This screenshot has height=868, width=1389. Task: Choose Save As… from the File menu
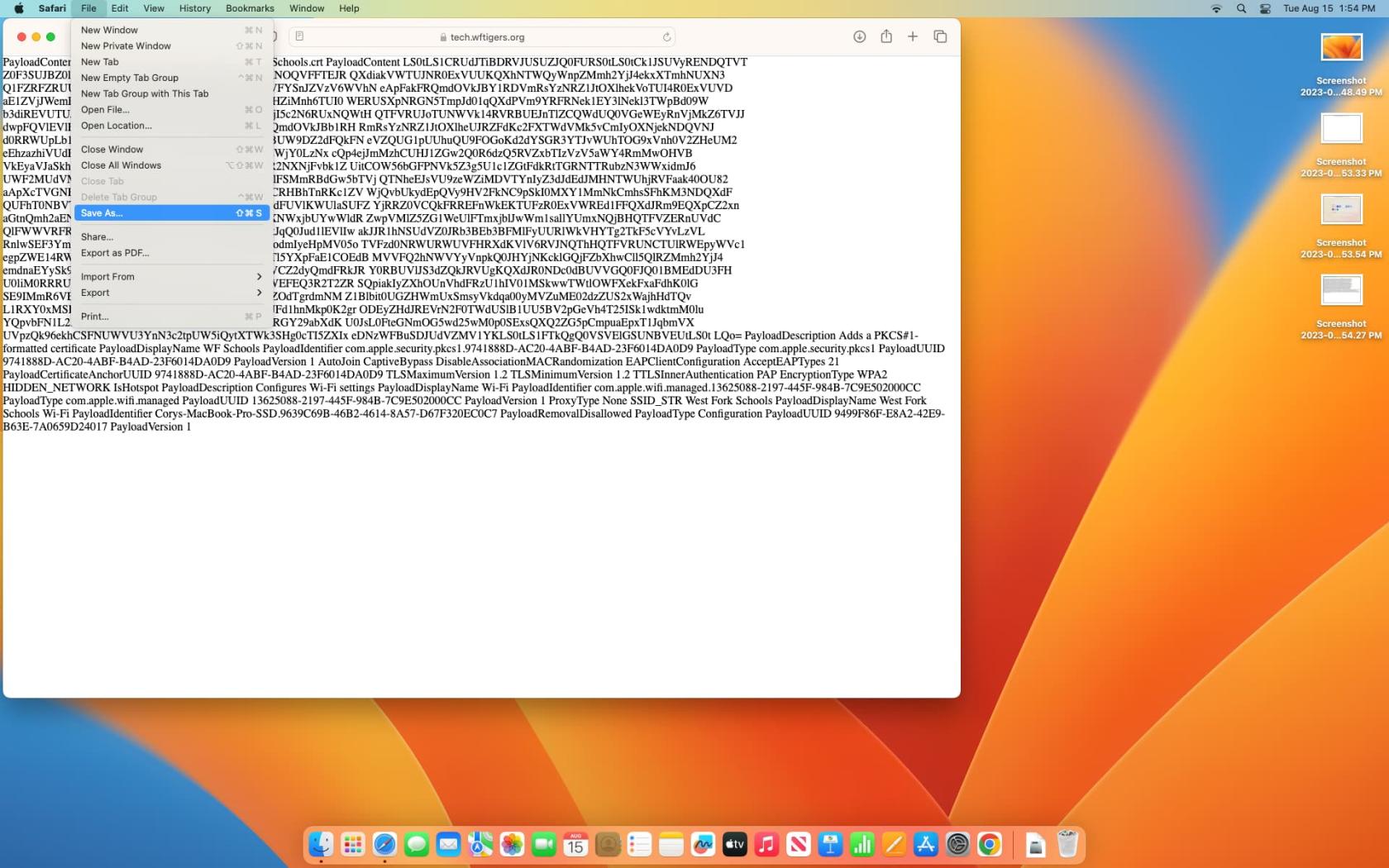coord(172,213)
